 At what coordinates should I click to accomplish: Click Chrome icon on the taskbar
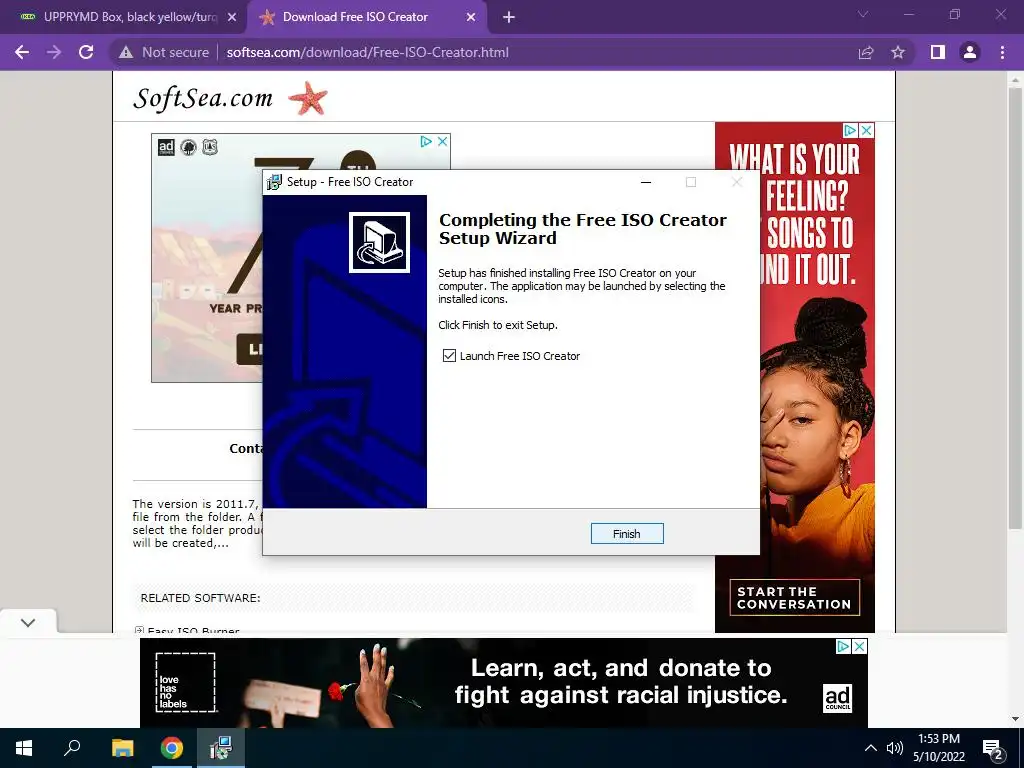tap(172, 748)
